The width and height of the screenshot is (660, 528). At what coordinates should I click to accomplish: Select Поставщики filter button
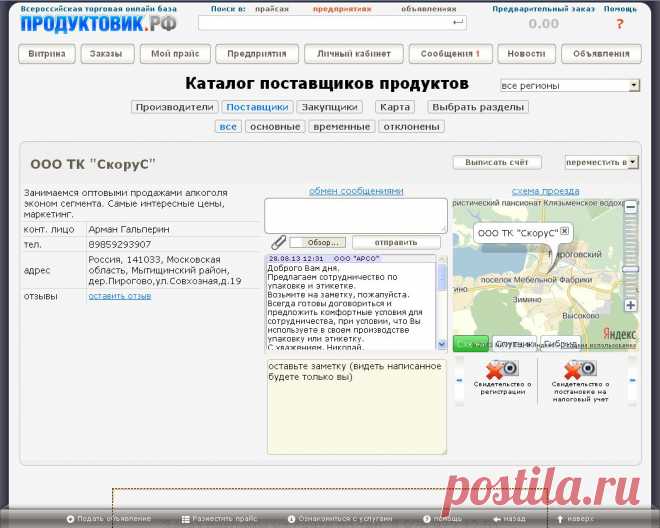click(257, 107)
